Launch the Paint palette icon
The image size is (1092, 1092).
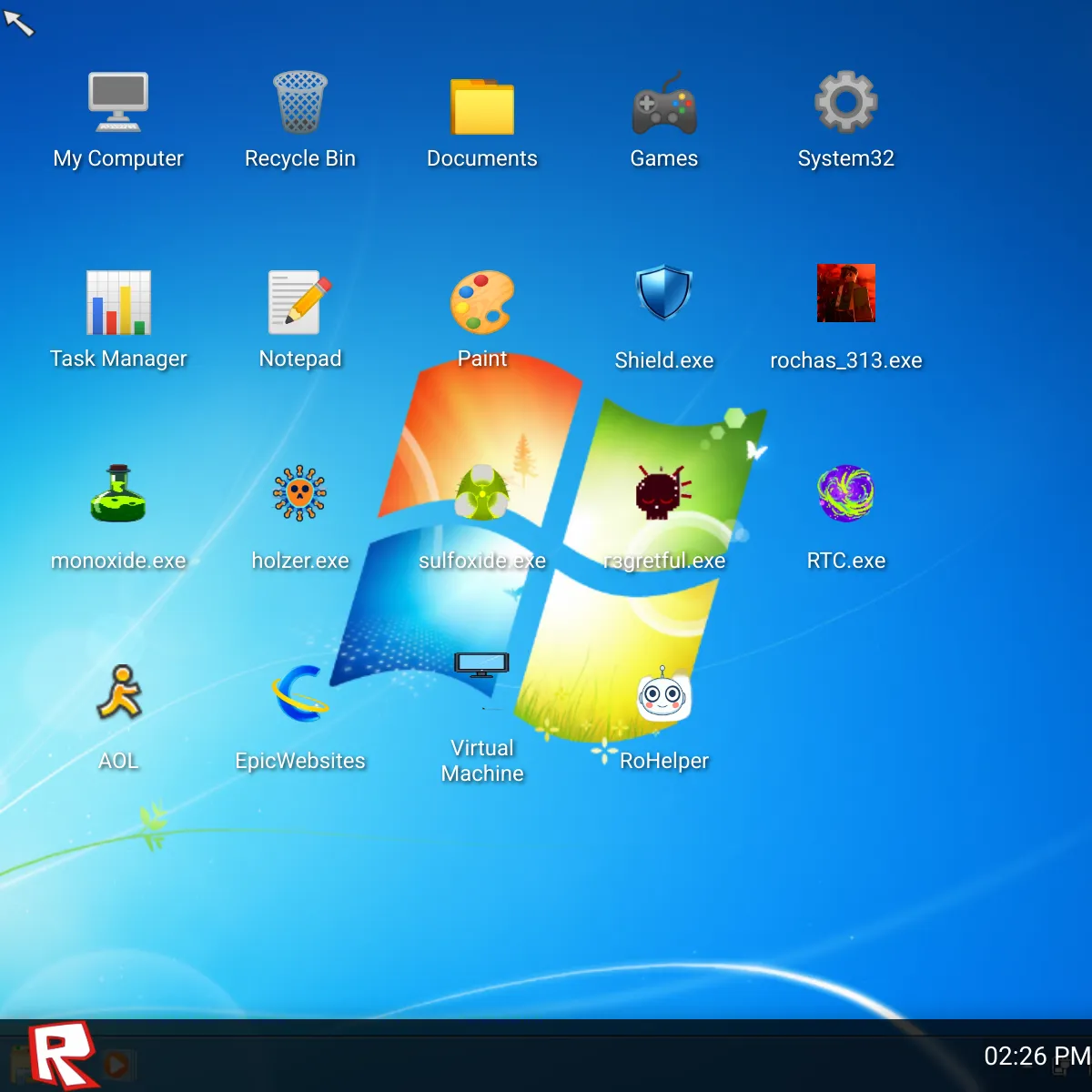(x=482, y=302)
